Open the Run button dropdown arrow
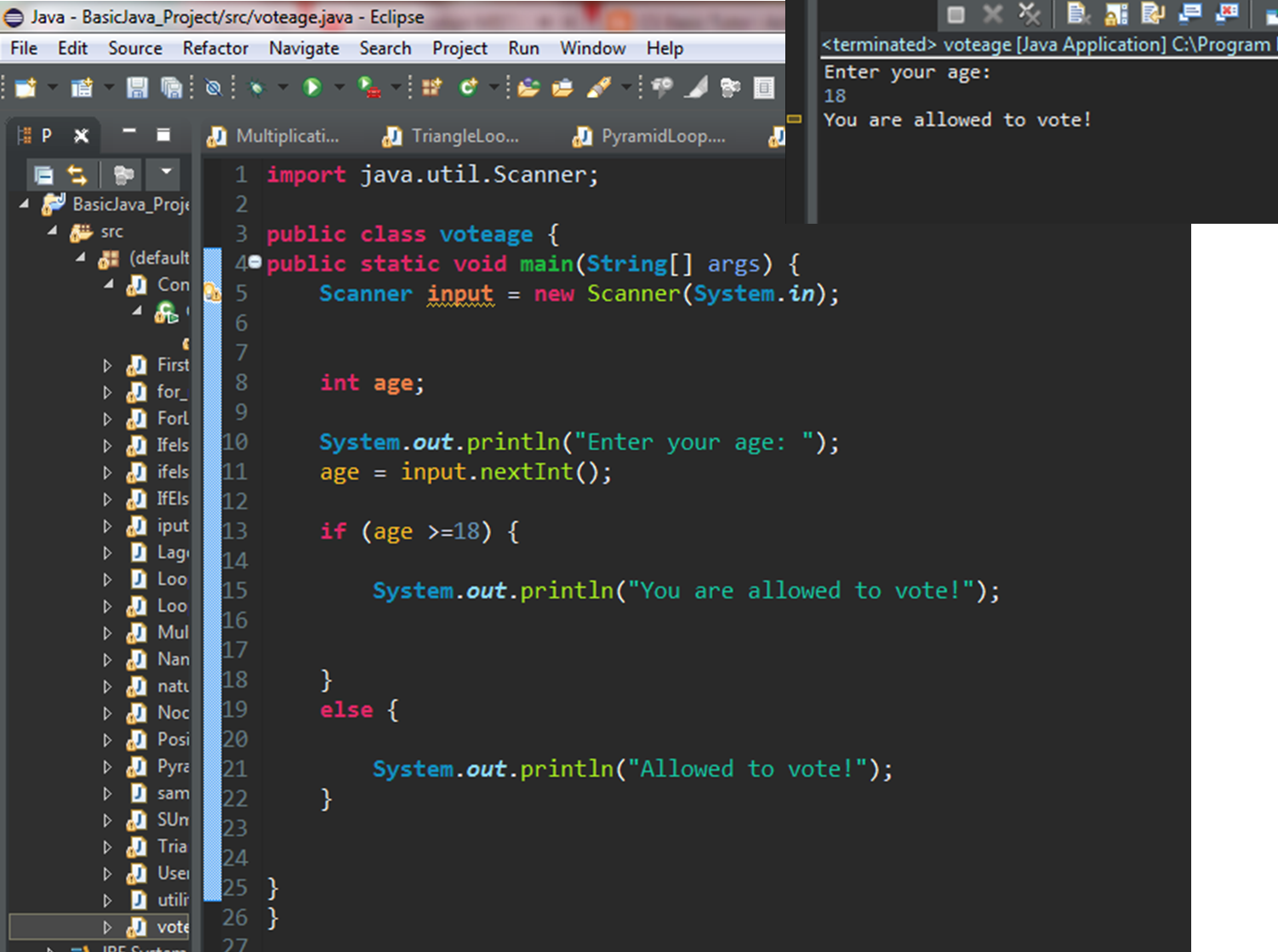The width and height of the screenshot is (1278, 952). click(339, 87)
